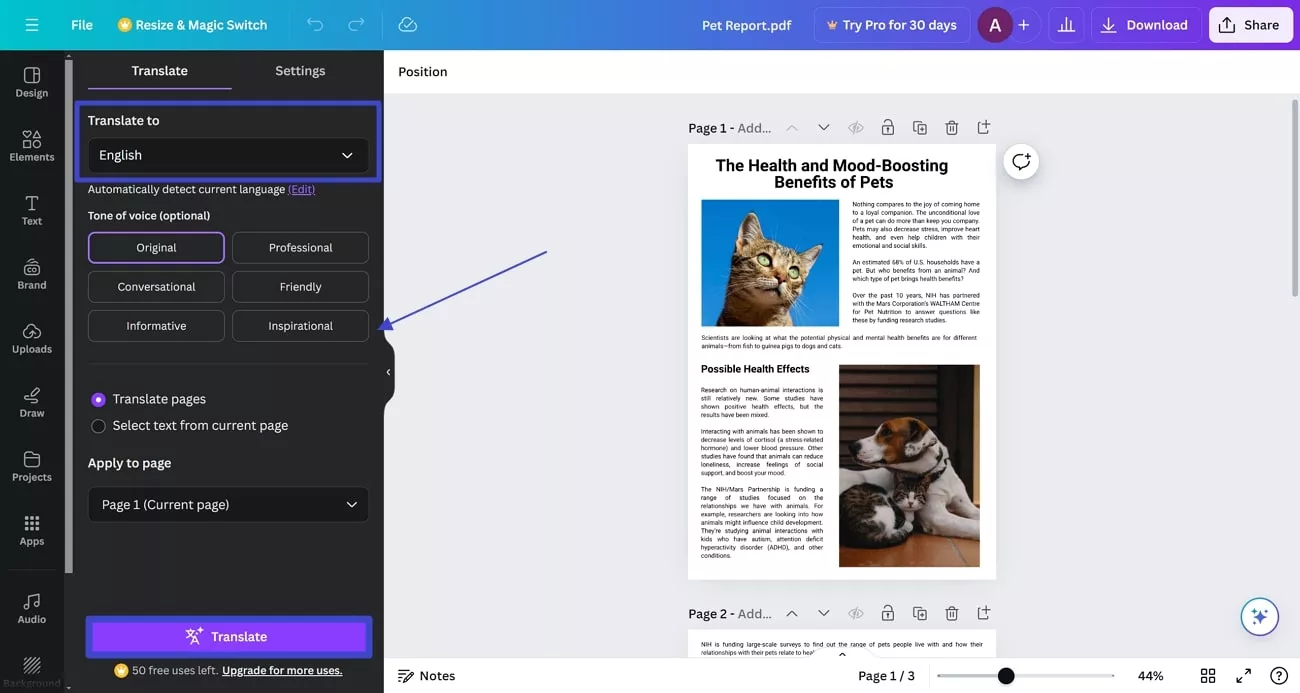Duplicate page 1 using the copy icon
Viewport: 1300px width, 693px height.
919,127
